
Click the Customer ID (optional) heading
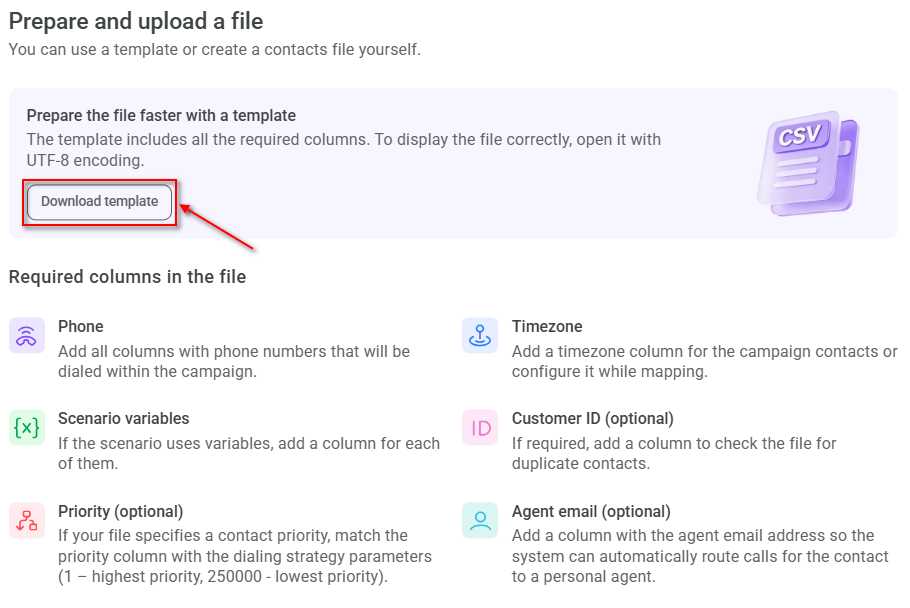pos(593,419)
